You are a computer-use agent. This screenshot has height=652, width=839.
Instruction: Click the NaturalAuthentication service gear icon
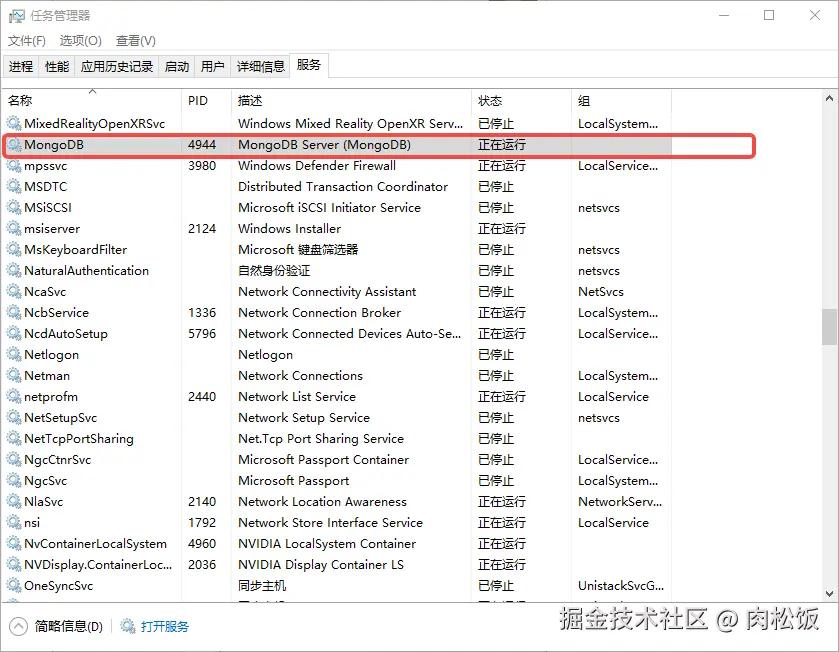[x=14, y=271]
